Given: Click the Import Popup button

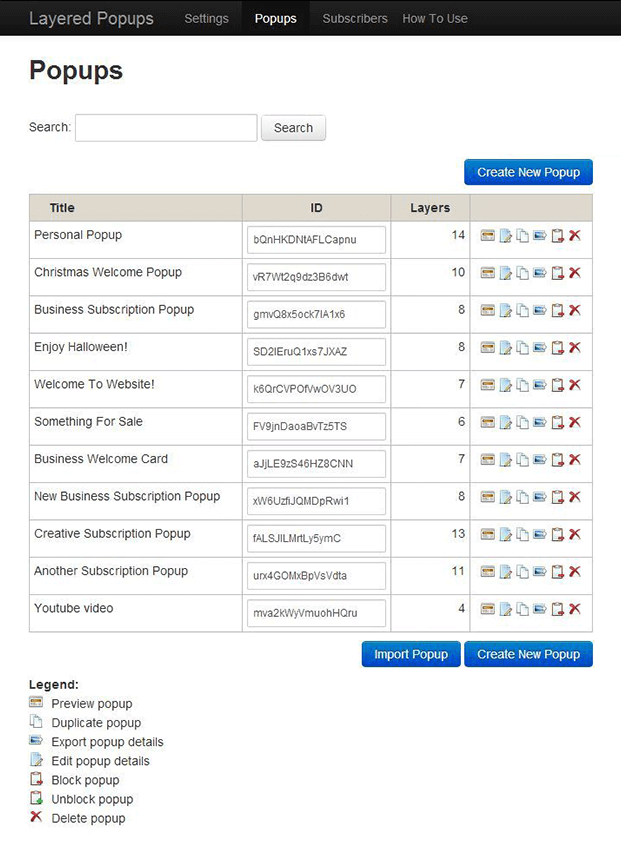Looking at the screenshot, I should (411, 654).
